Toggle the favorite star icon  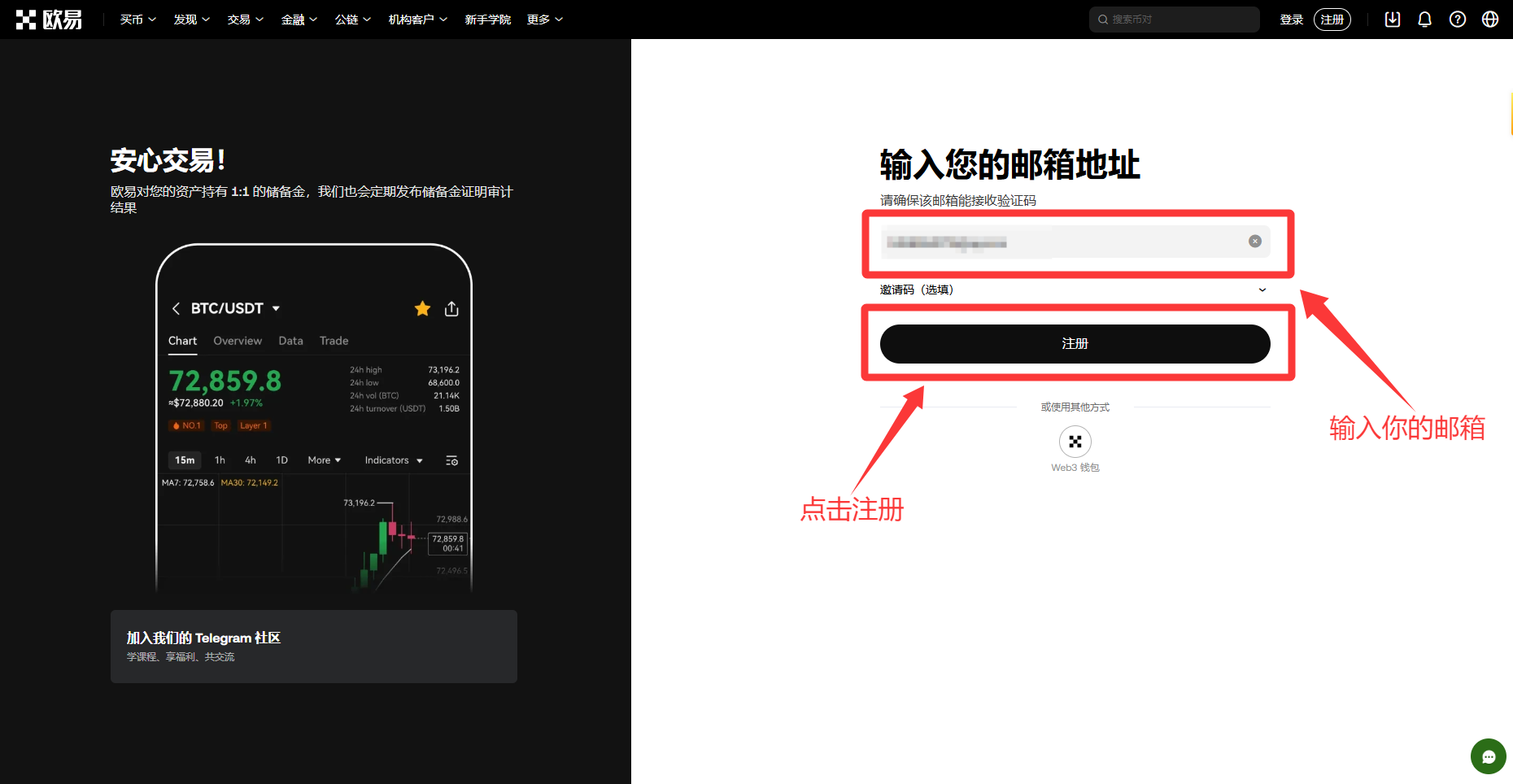tap(422, 308)
